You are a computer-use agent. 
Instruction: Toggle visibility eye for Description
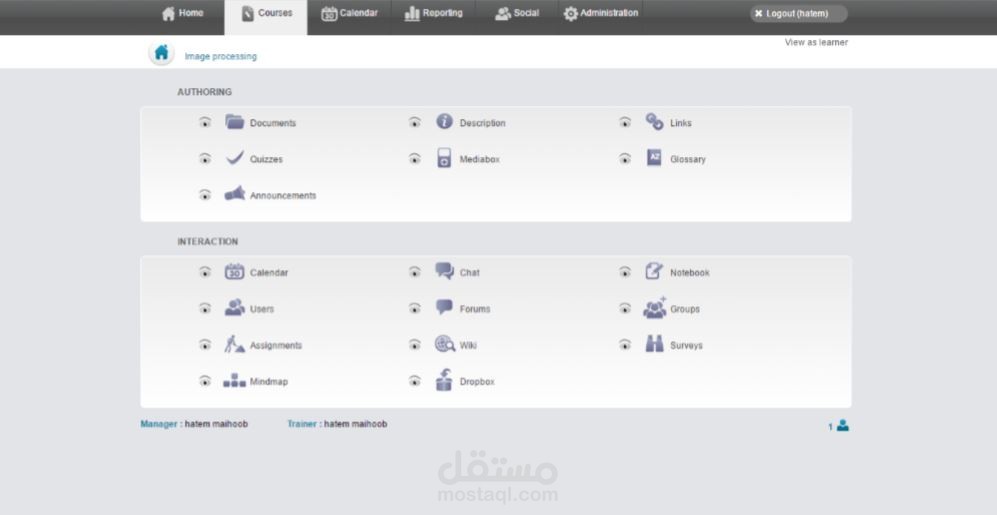pyautogui.click(x=415, y=122)
